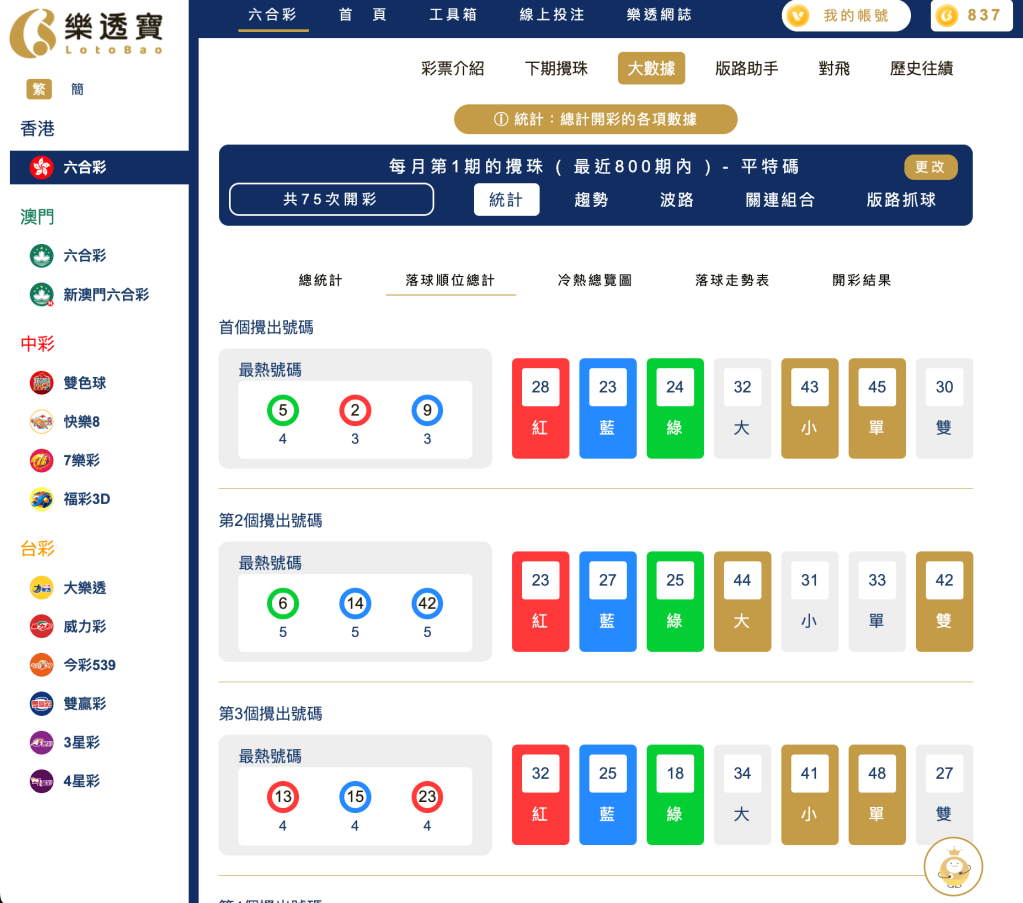Click the 更改 button
Screen dimensions: 1023x903
pyautogui.click(x=929, y=167)
